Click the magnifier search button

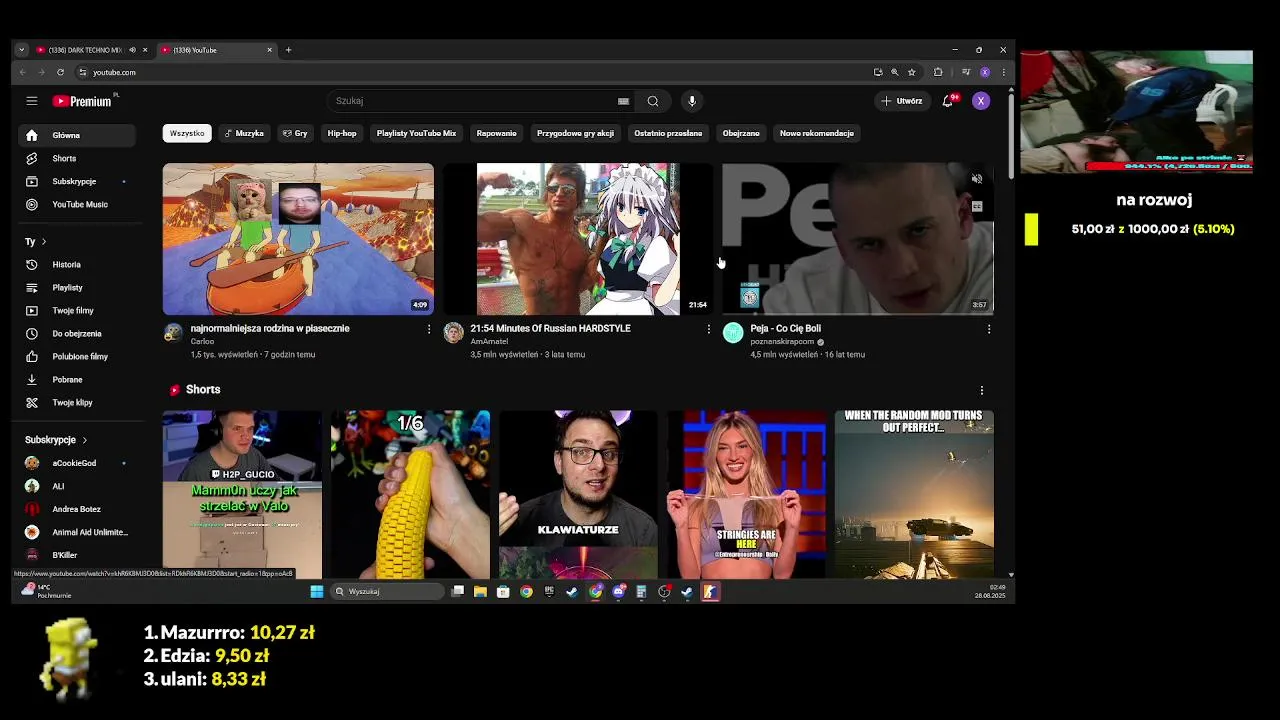point(653,101)
